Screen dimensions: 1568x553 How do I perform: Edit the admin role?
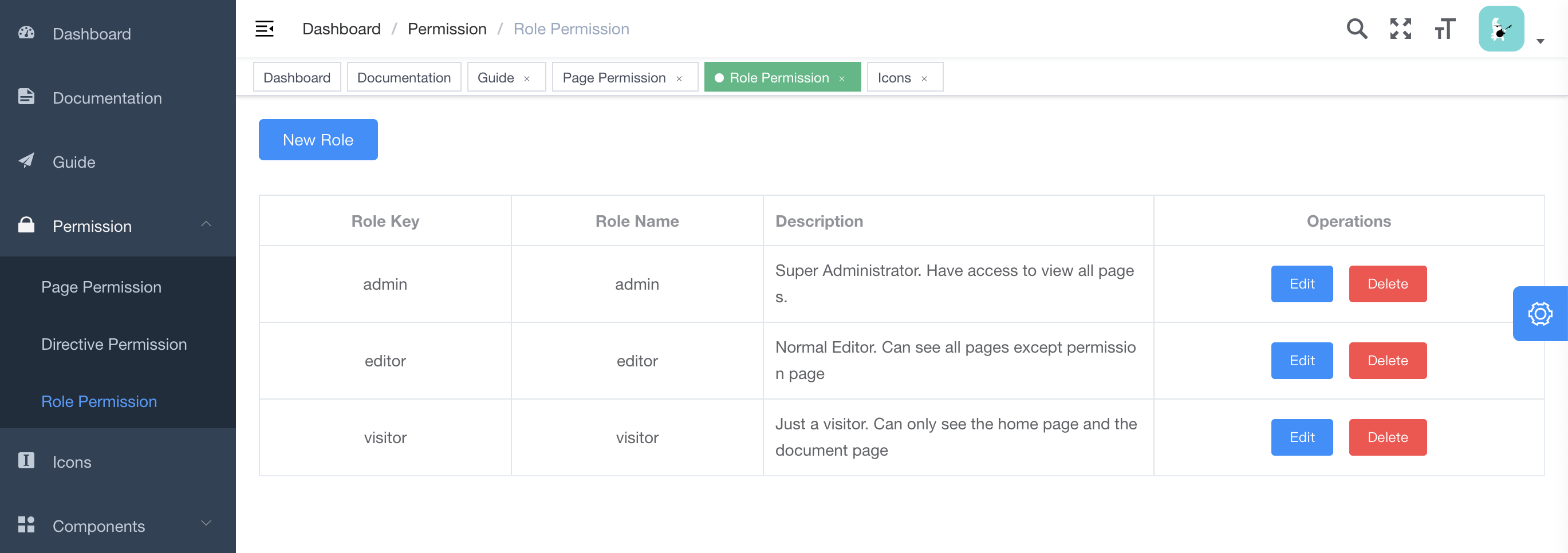tap(1301, 284)
